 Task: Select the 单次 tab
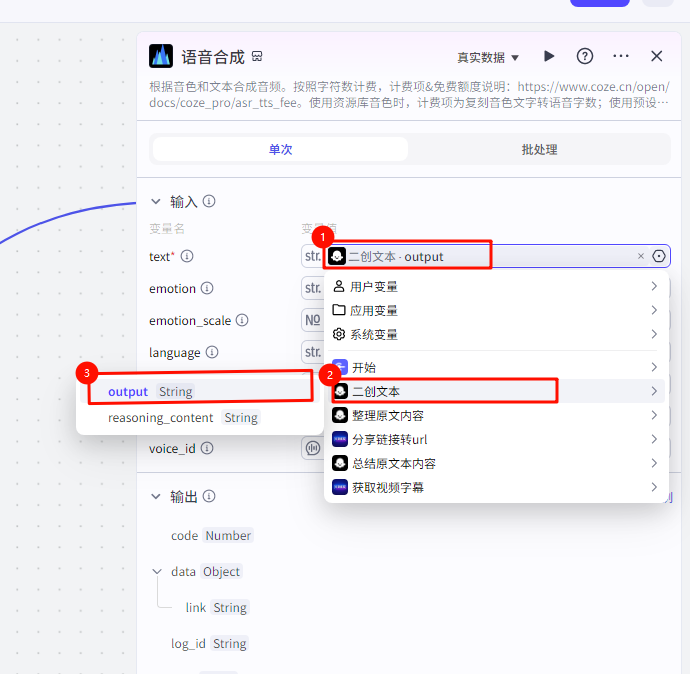tap(280, 150)
